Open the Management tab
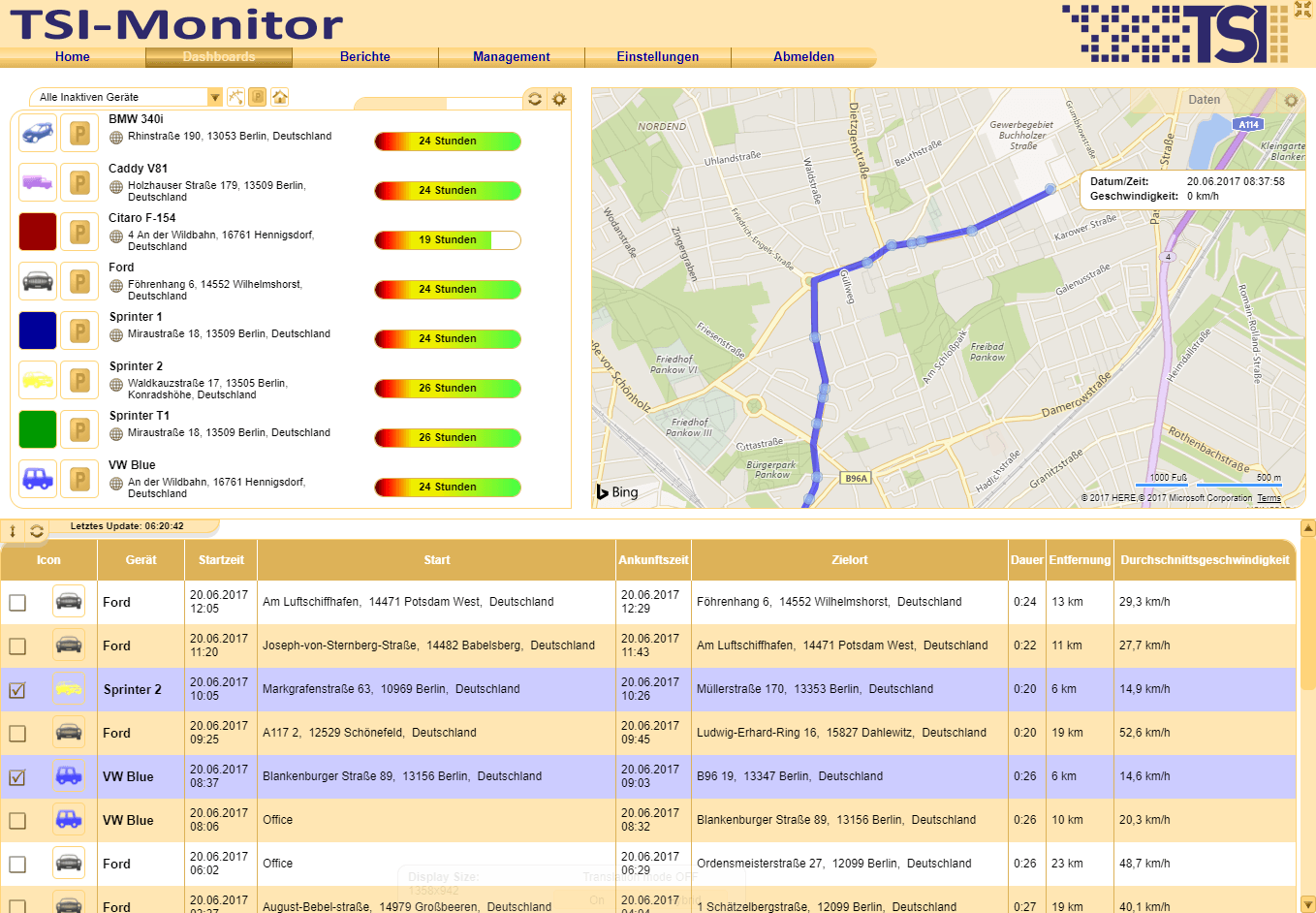The image size is (1316, 913). [x=512, y=57]
